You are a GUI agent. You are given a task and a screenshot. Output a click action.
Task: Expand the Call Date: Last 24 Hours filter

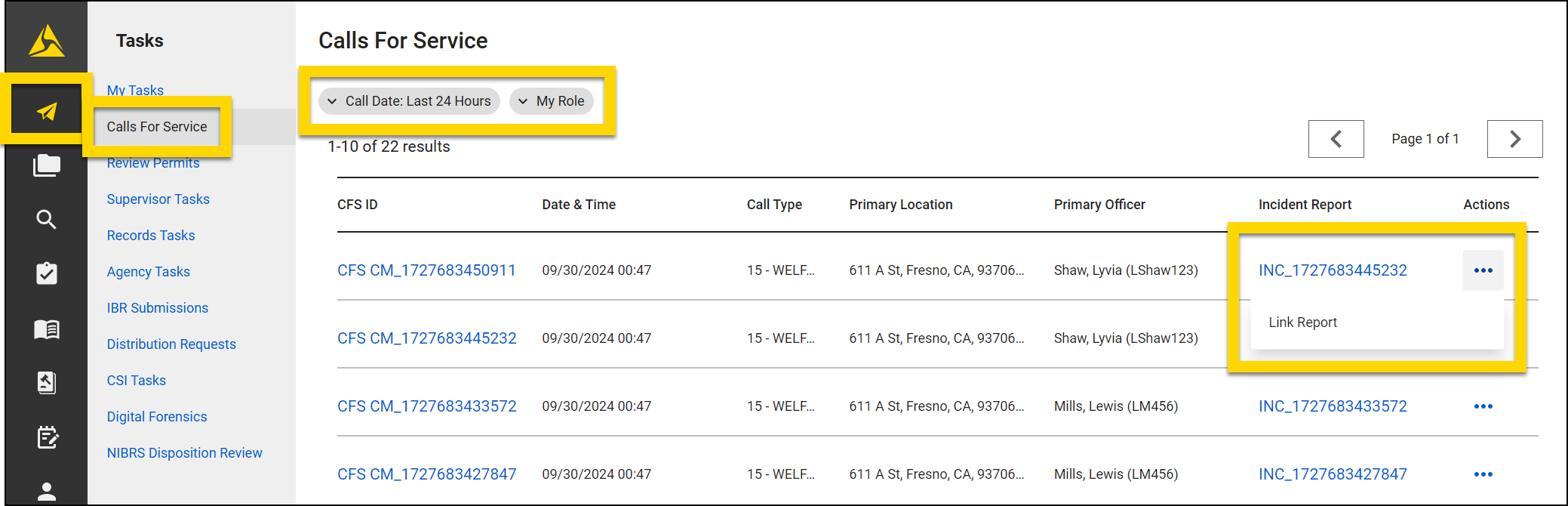pyautogui.click(x=409, y=101)
